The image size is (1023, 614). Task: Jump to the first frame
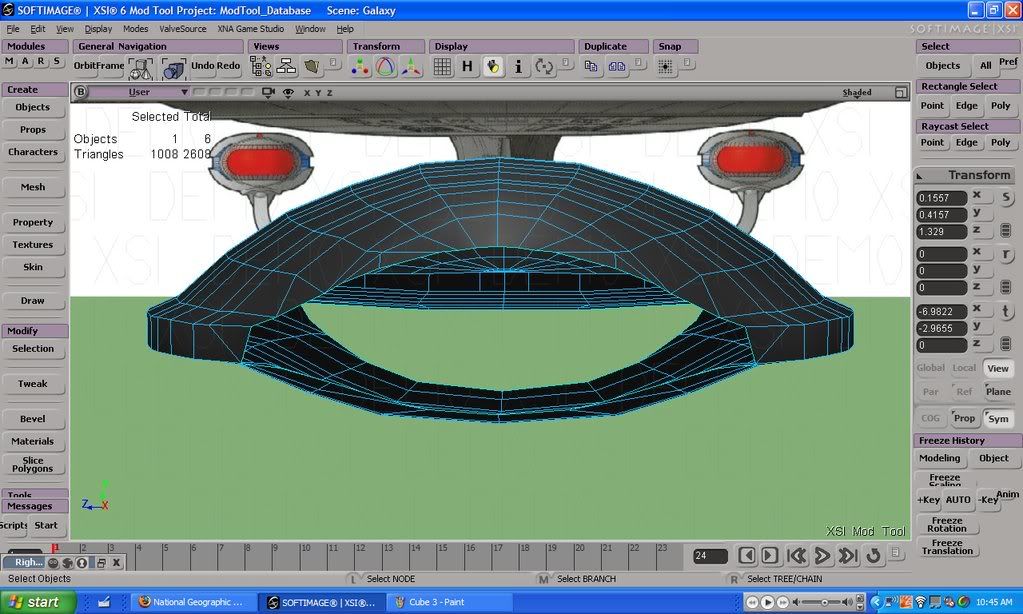click(x=797, y=555)
